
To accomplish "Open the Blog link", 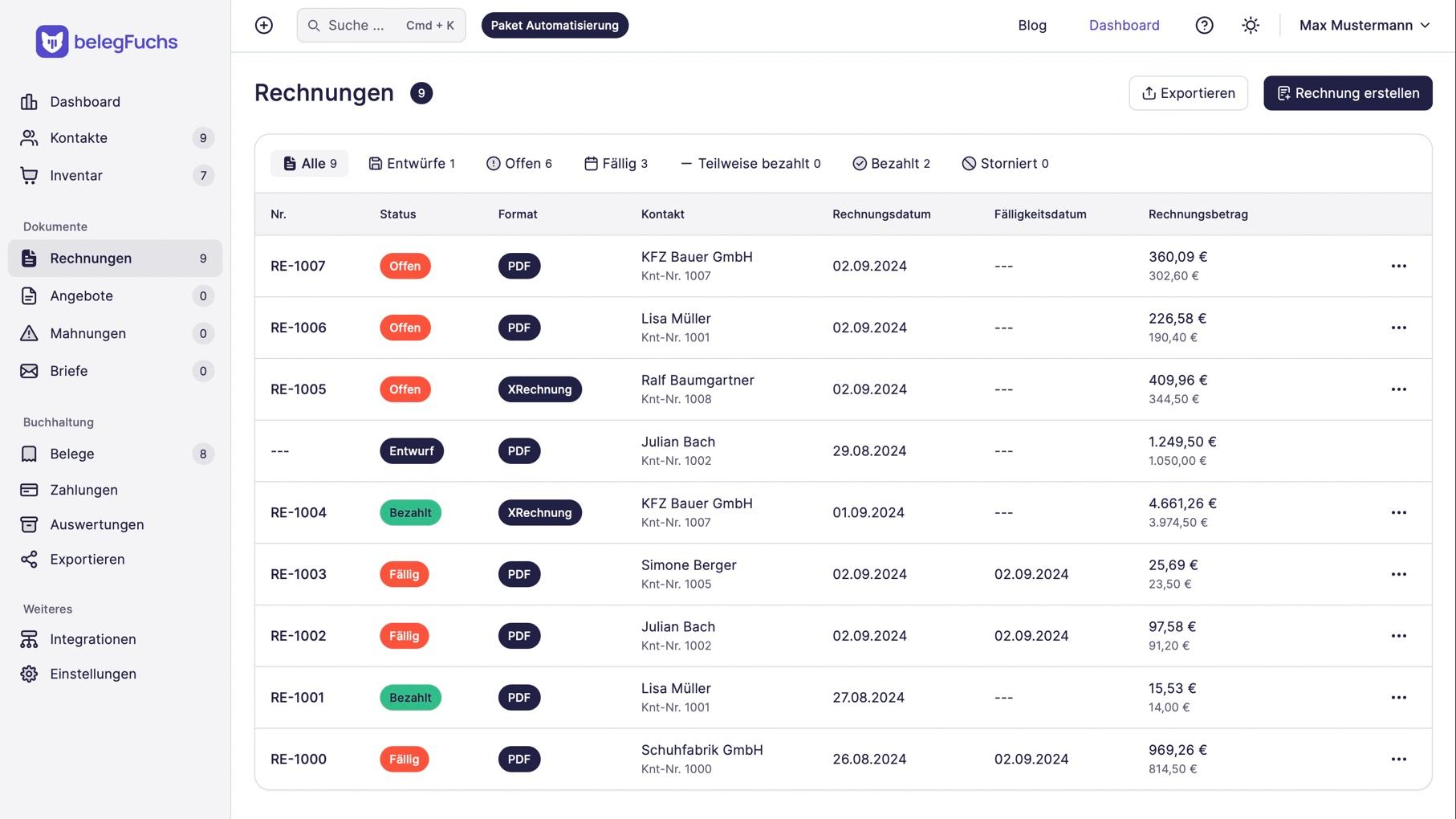I will tap(1032, 26).
